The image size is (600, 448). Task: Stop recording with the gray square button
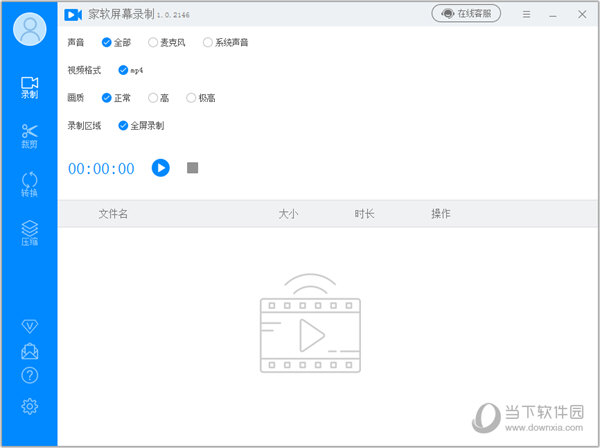point(192,168)
